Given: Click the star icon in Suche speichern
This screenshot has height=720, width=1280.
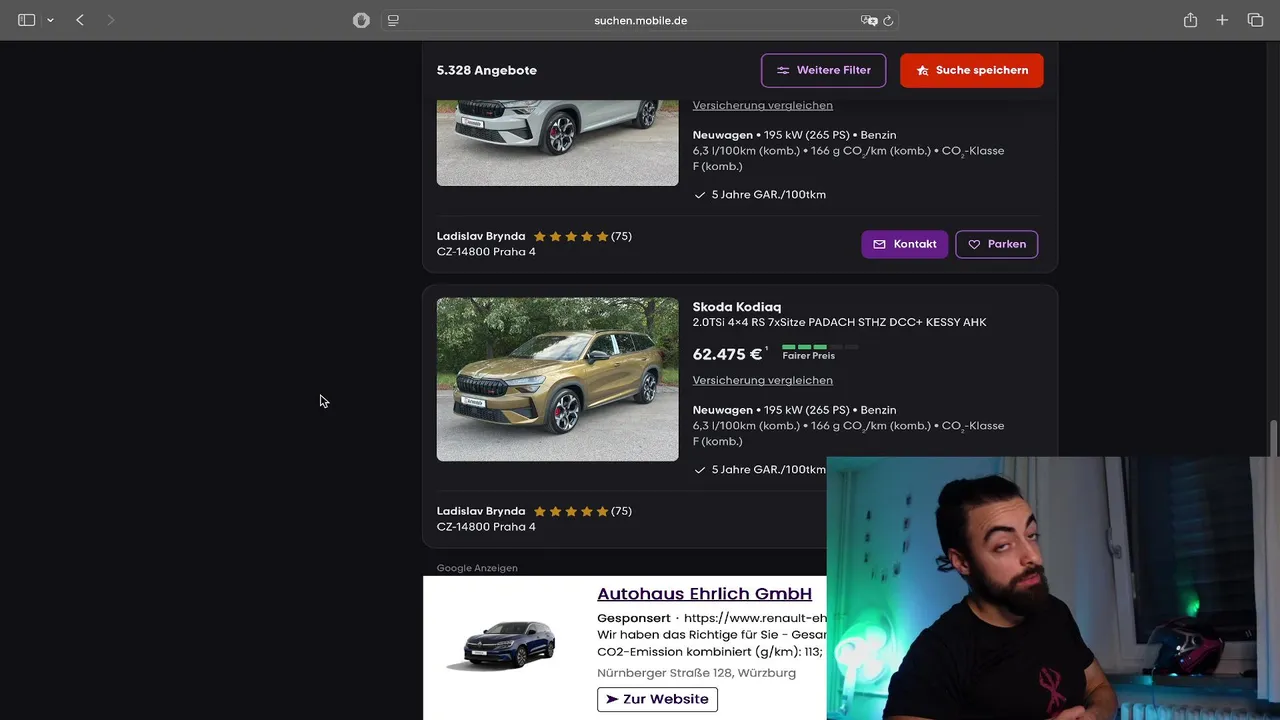Looking at the screenshot, I should coord(921,70).
